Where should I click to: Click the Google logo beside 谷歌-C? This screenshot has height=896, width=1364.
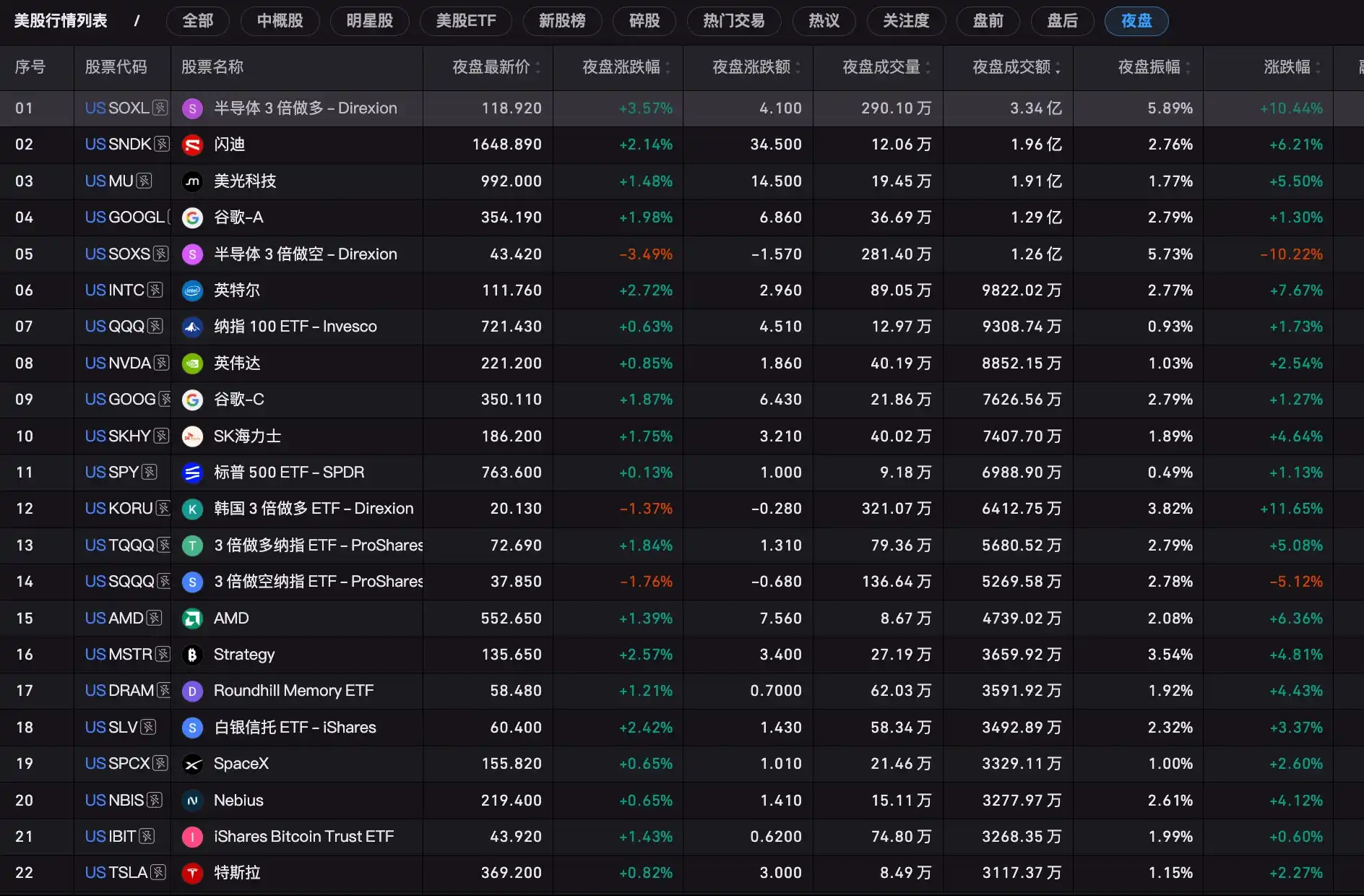(x=192, y=400)
